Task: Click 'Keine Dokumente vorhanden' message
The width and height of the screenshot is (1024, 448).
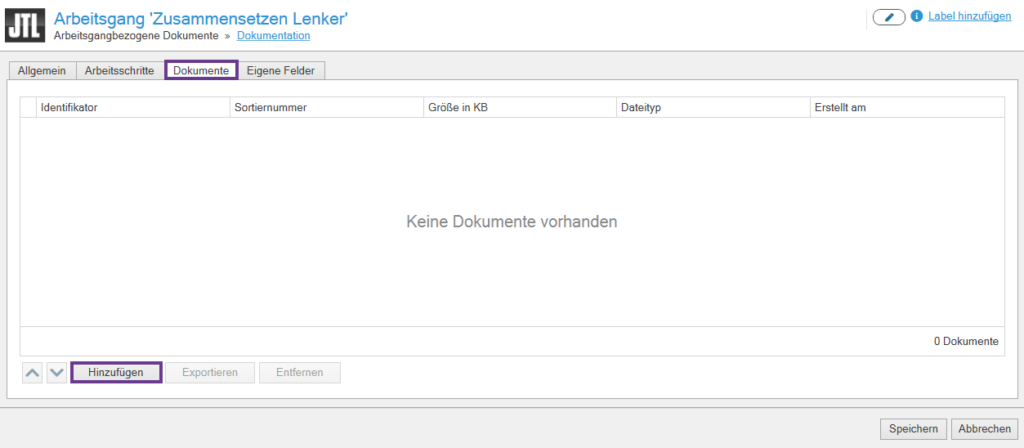Action: [x=512, y=222]
